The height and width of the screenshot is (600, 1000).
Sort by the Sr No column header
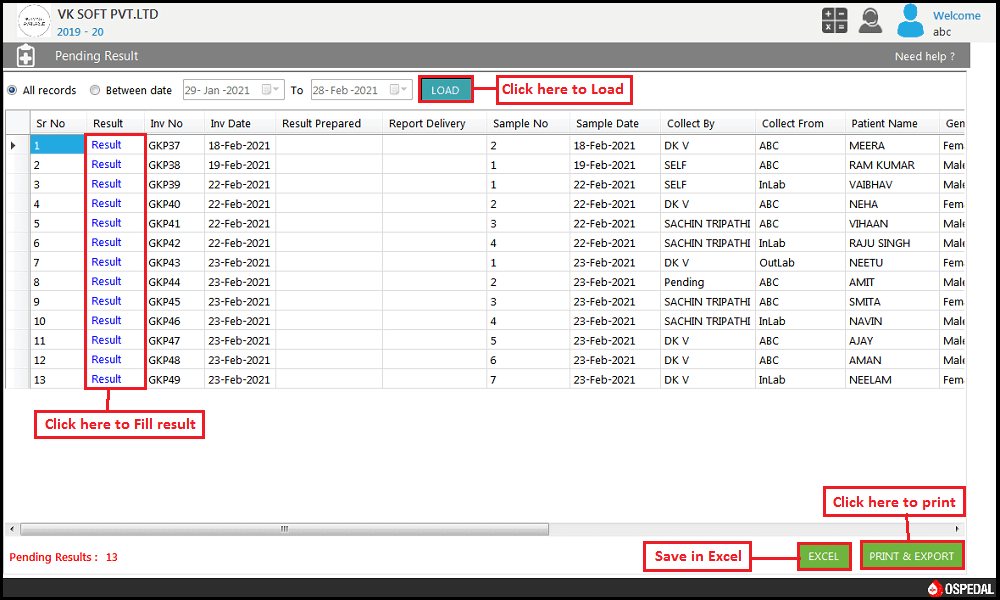coord(57,123)
